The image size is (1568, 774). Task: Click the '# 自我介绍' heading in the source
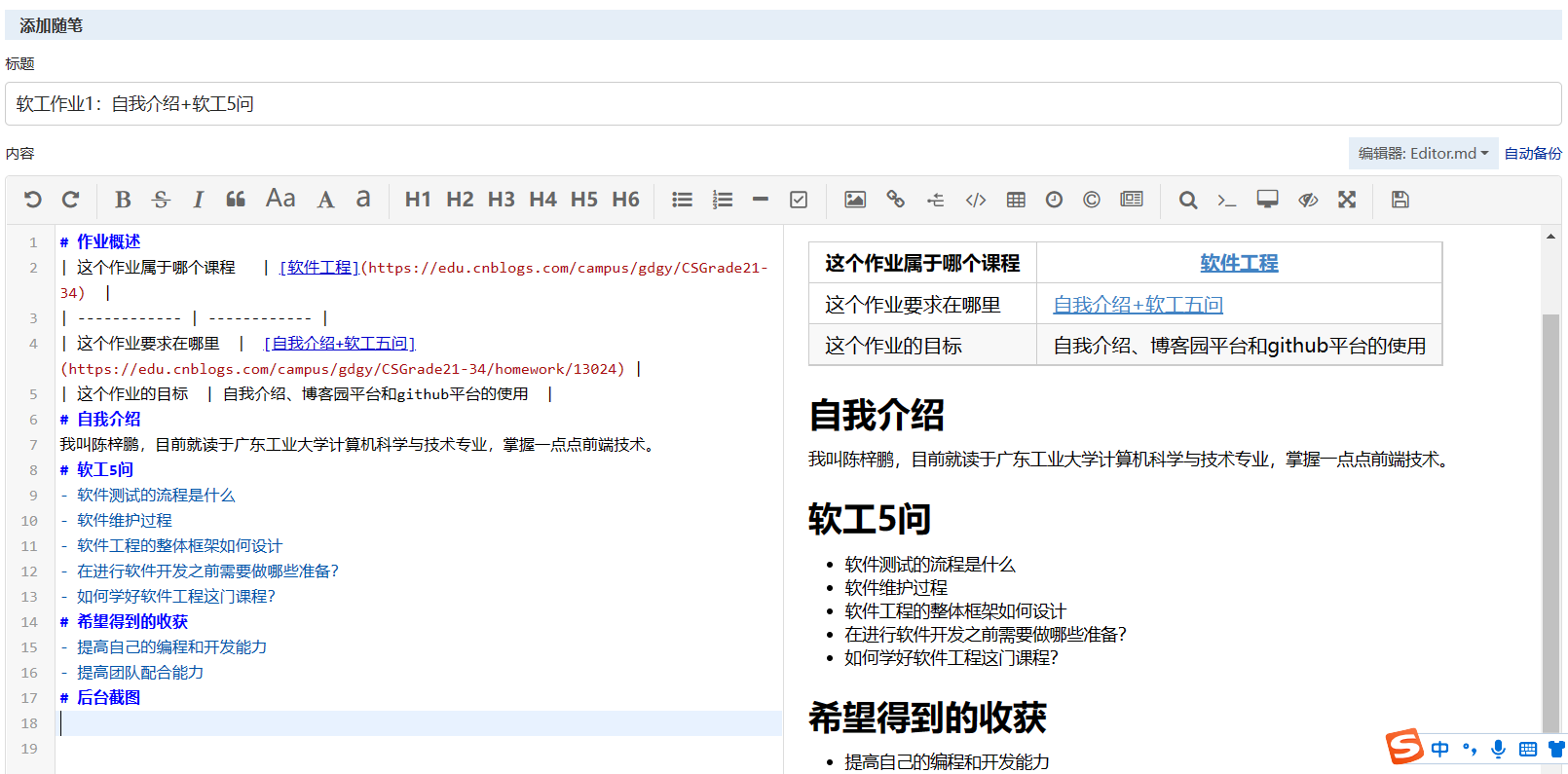[x=100, y=419]
